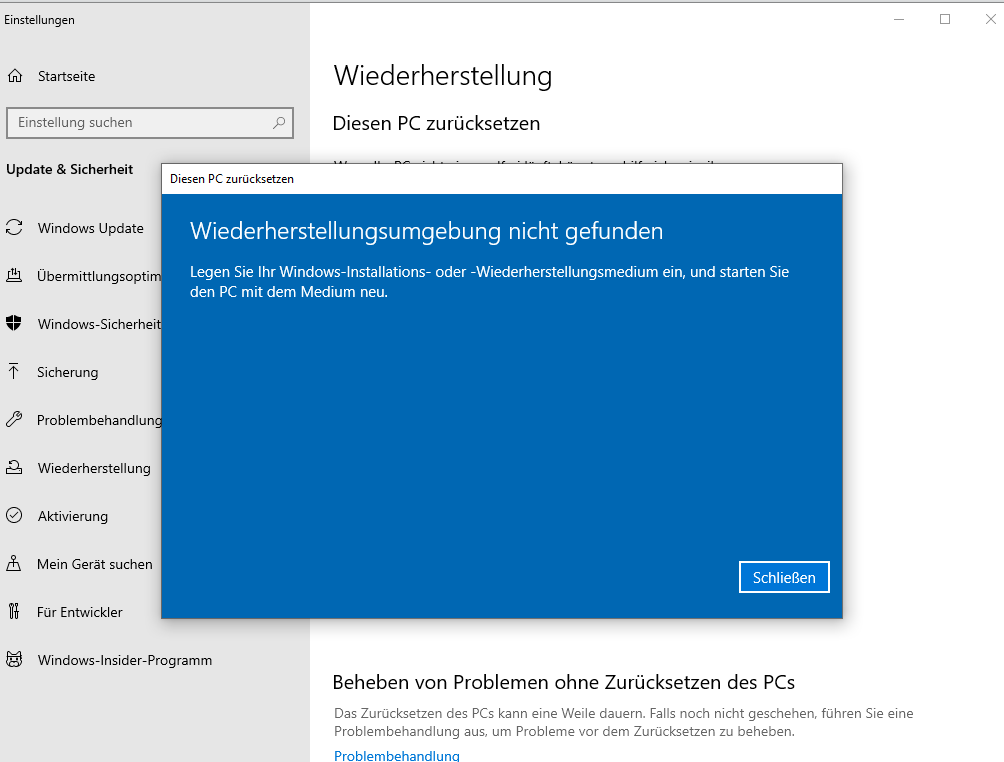Click the Problembehandlung wrench icon
This screenshot has height=762, width=1004.
pyautogui.click(x=14, y=419)
